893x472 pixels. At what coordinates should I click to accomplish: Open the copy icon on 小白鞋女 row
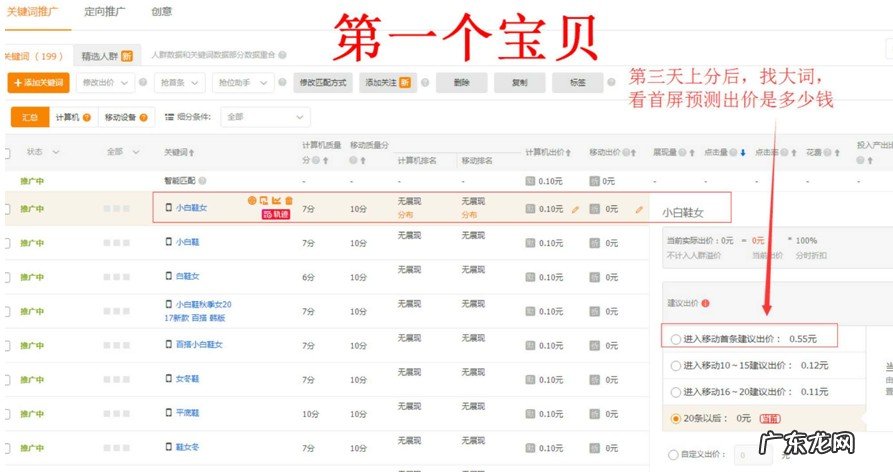point(264,200)
